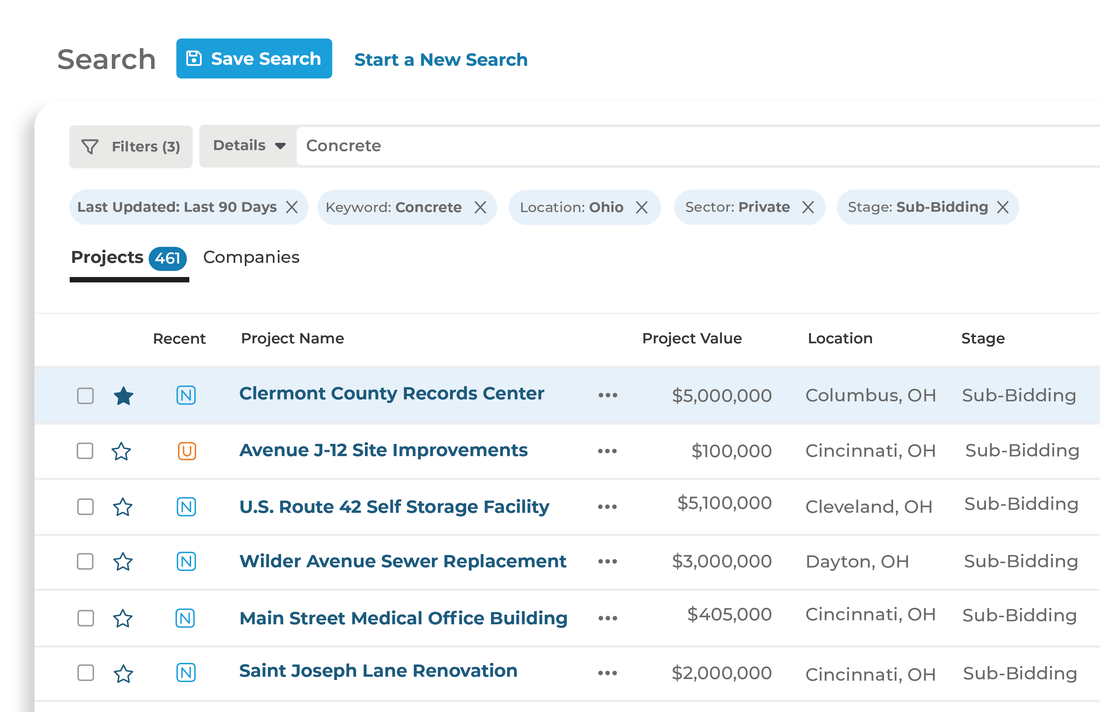Click the N badge for Clermont County Records Center
This screenshot has width=1100, height=712.
coord(186,396)
